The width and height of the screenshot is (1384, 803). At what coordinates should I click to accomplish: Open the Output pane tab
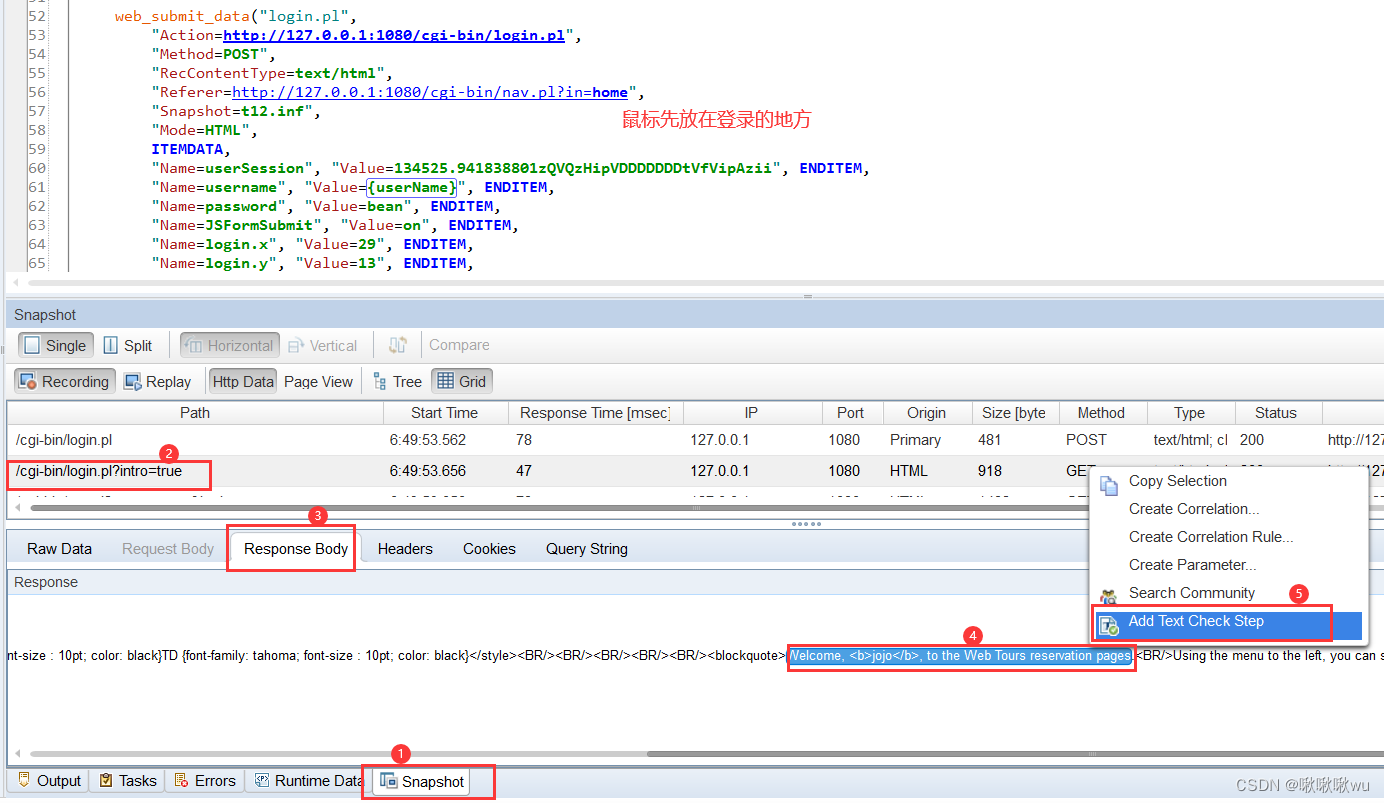pyautogui.click(x=49, y=781)
